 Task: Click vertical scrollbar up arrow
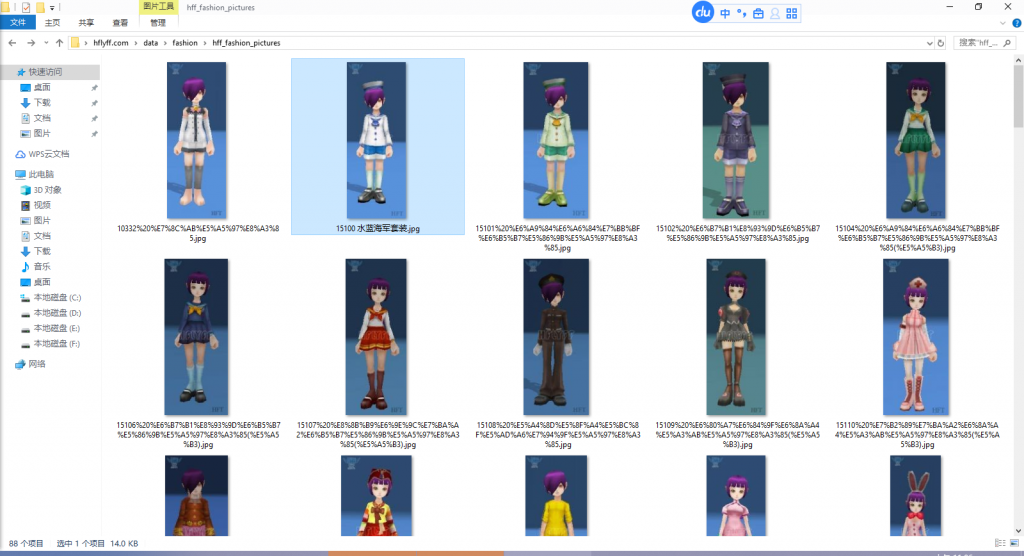pyautogui.click(x=1018, y=60)
